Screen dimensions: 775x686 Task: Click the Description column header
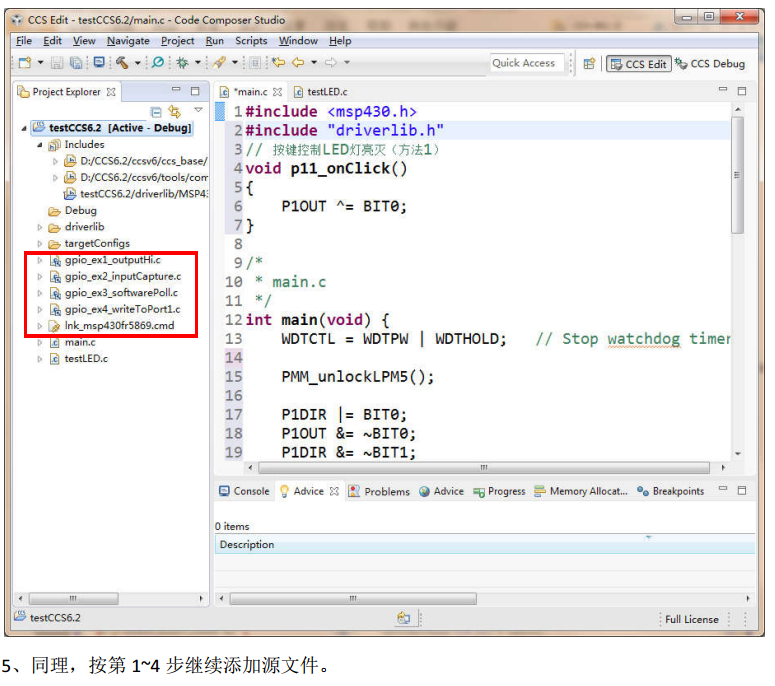coord(484,545)
